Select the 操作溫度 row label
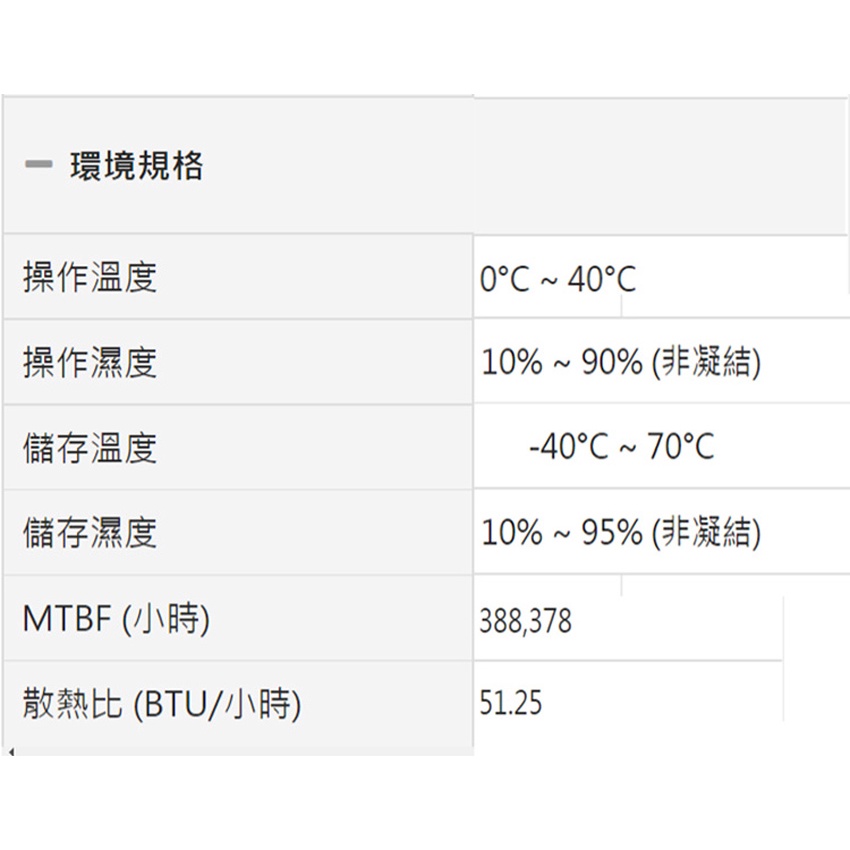 click(90, 277)
